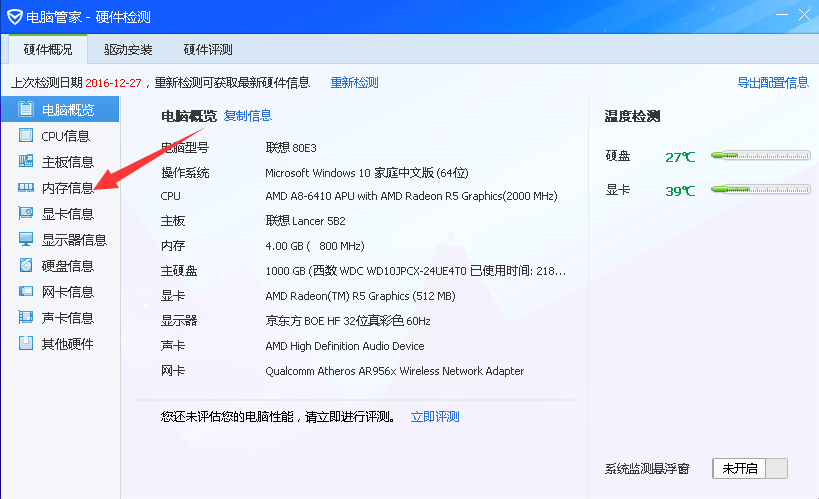The image size is (819, 499).
Task: Close the 硬件检测 window
Action: [x=804, y=15]
